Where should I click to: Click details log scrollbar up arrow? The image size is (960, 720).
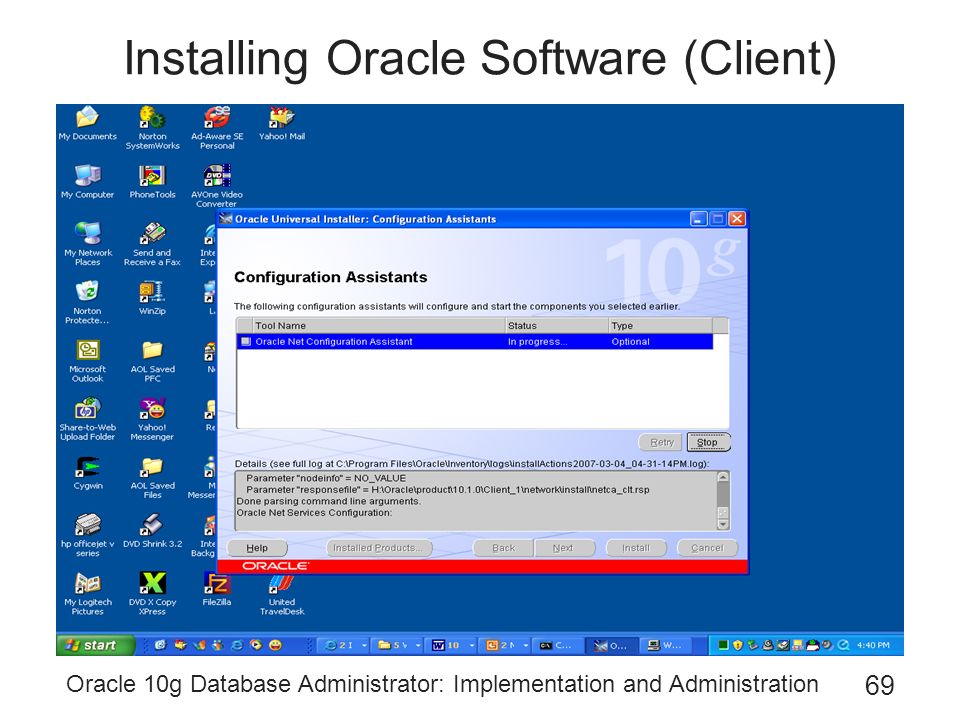pyautogui.click(x=722, y=477)
